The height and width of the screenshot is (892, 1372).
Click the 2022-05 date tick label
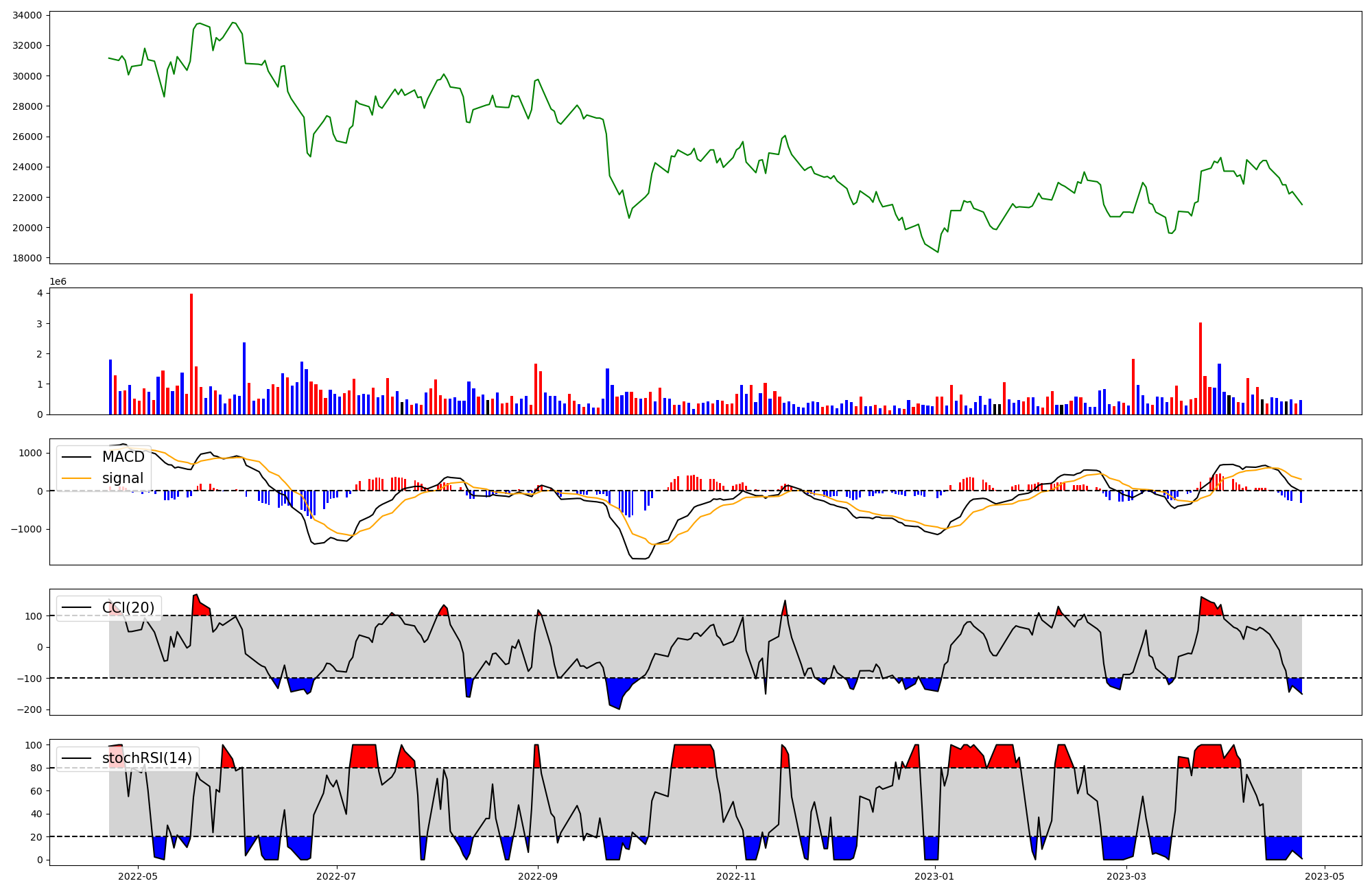[138, 876]
